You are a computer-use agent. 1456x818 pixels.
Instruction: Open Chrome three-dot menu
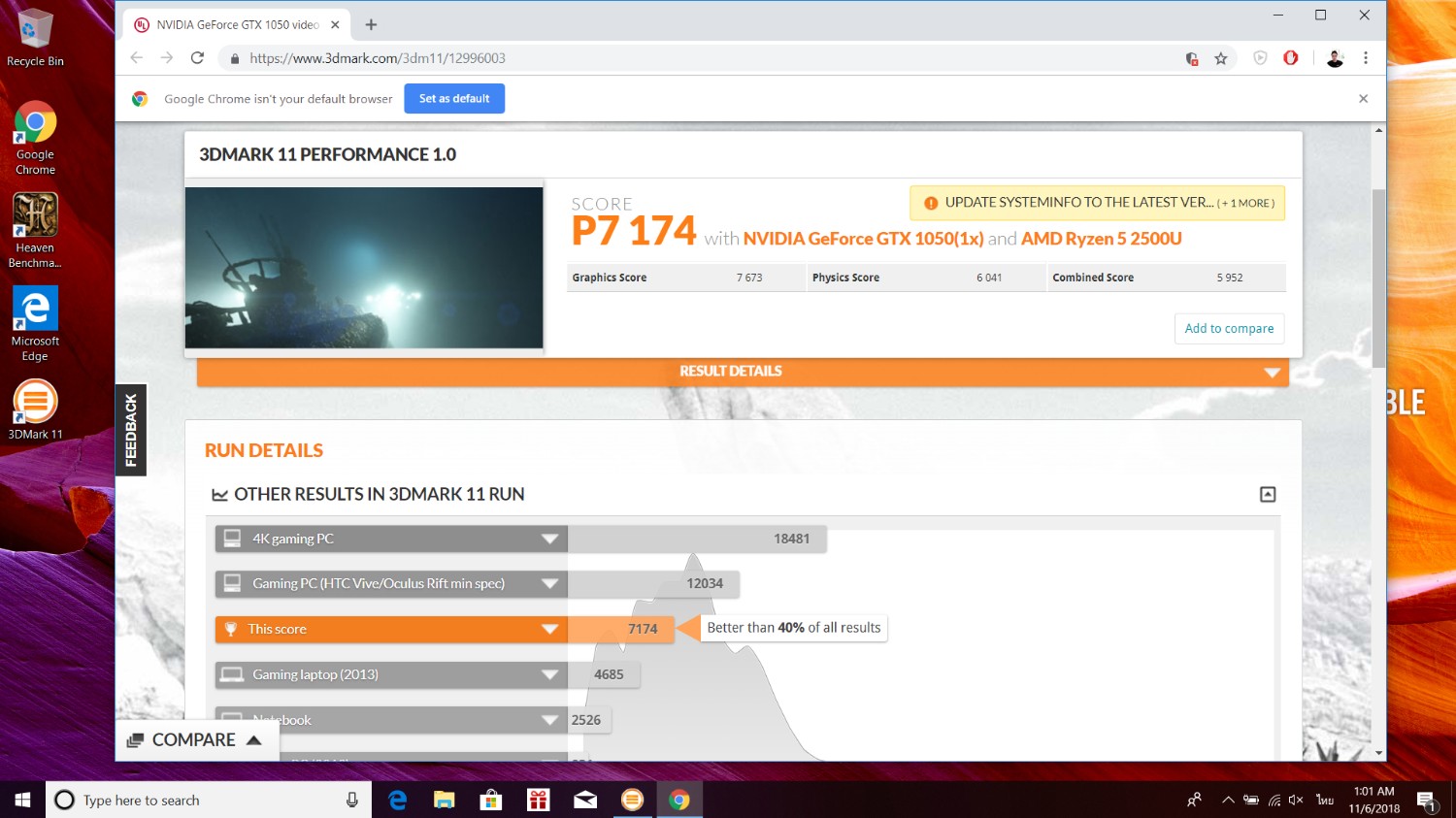pyautogui.click(x=1366, y=58)
